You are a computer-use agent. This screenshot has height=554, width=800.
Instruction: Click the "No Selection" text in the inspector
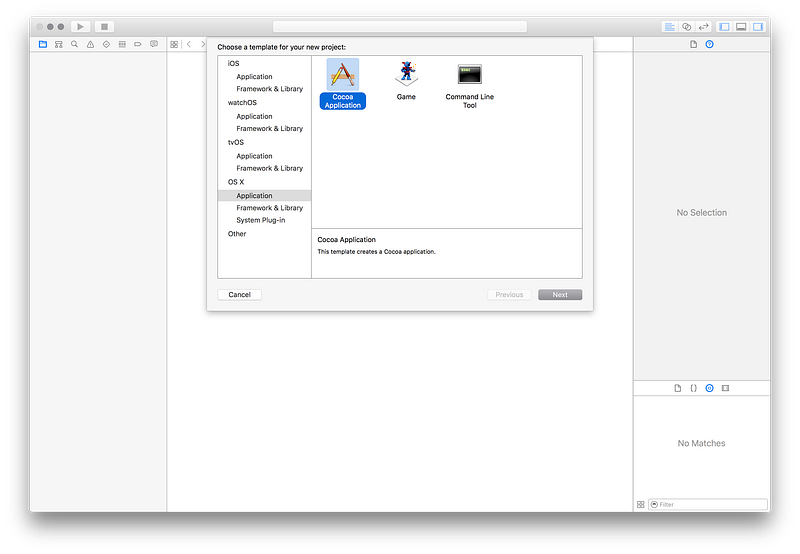point(702,213)
